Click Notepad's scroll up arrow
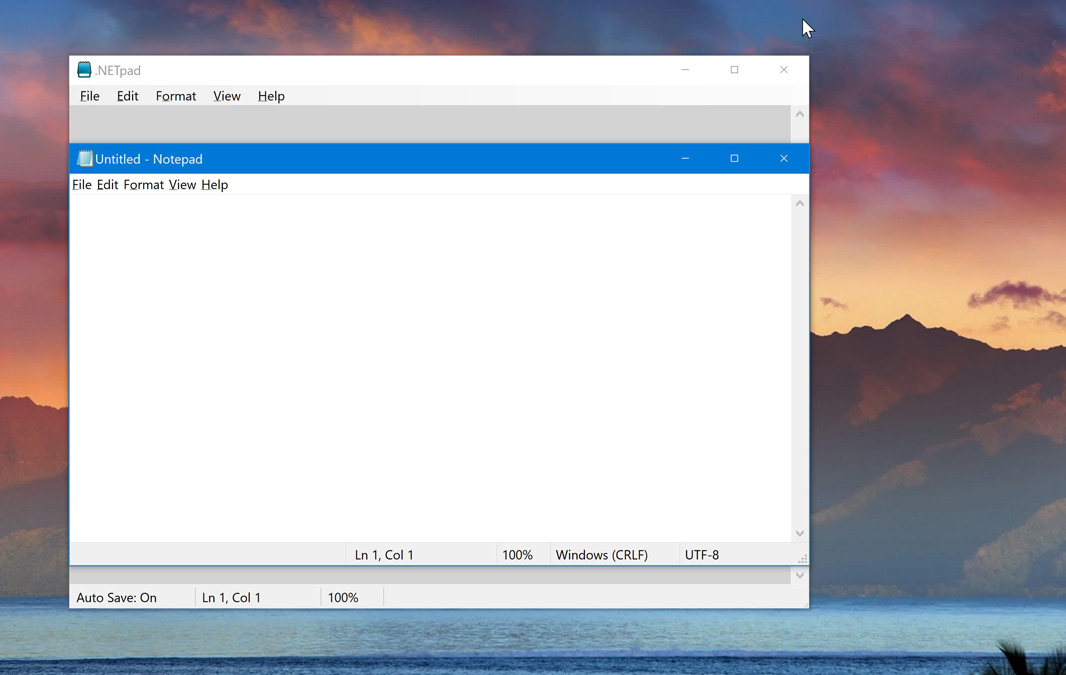This screenshot has width=1066, height=675. [x=799, y=204]
